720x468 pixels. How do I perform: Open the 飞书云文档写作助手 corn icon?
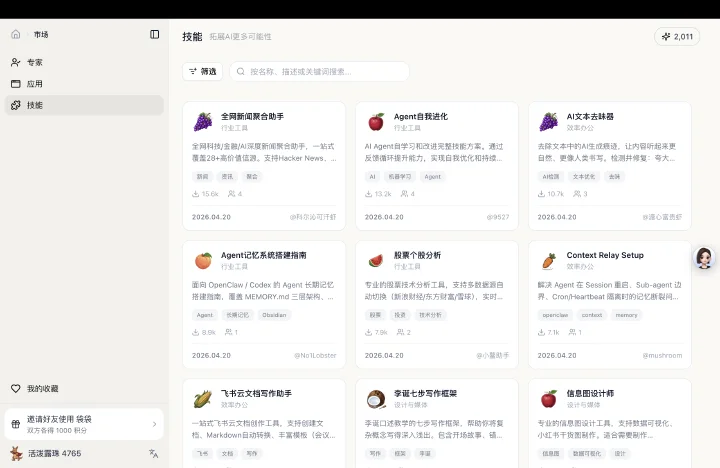pyautogui.click(x=202, y=399)
